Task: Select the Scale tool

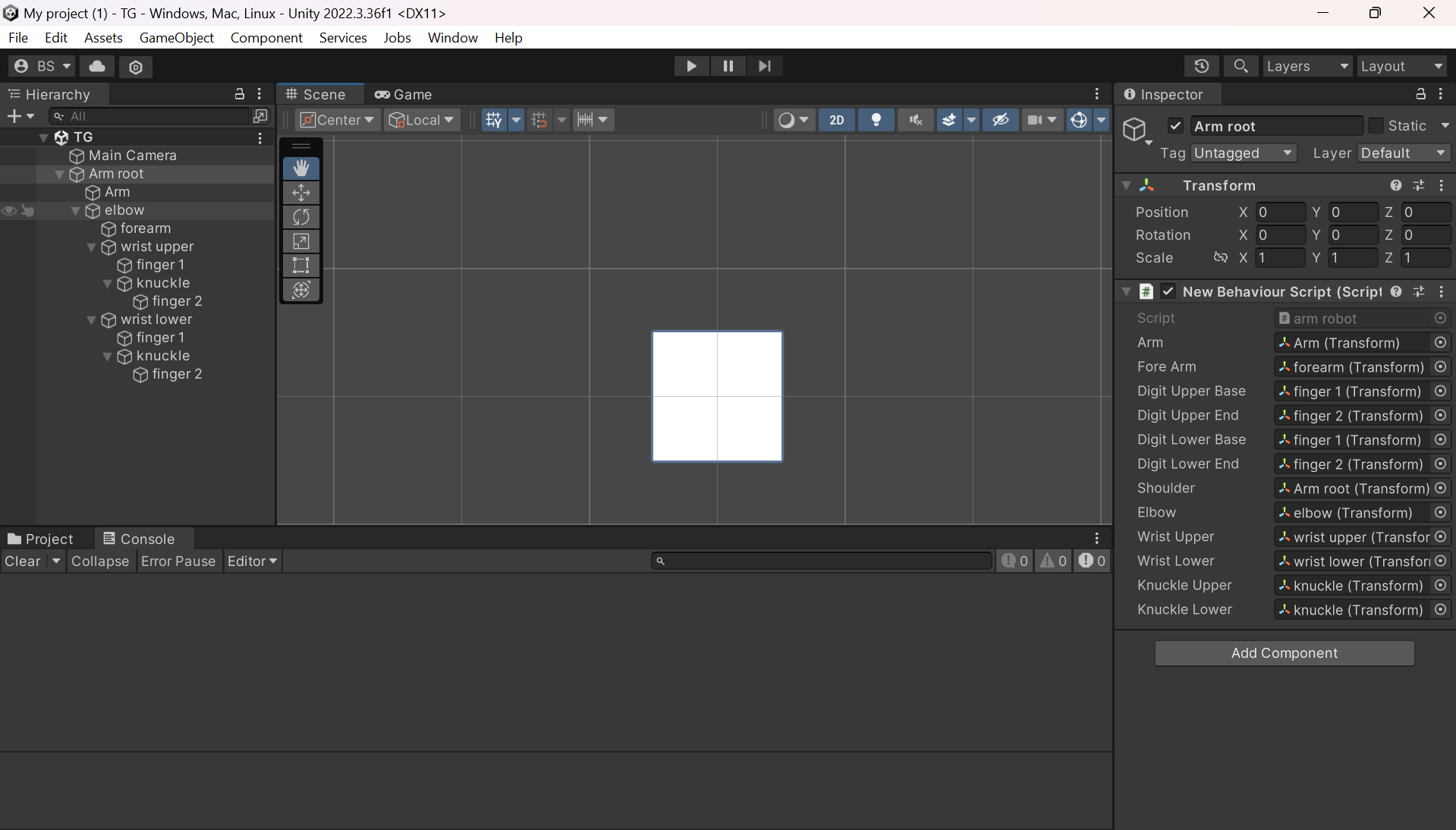Action: click(x=301, y=241)
